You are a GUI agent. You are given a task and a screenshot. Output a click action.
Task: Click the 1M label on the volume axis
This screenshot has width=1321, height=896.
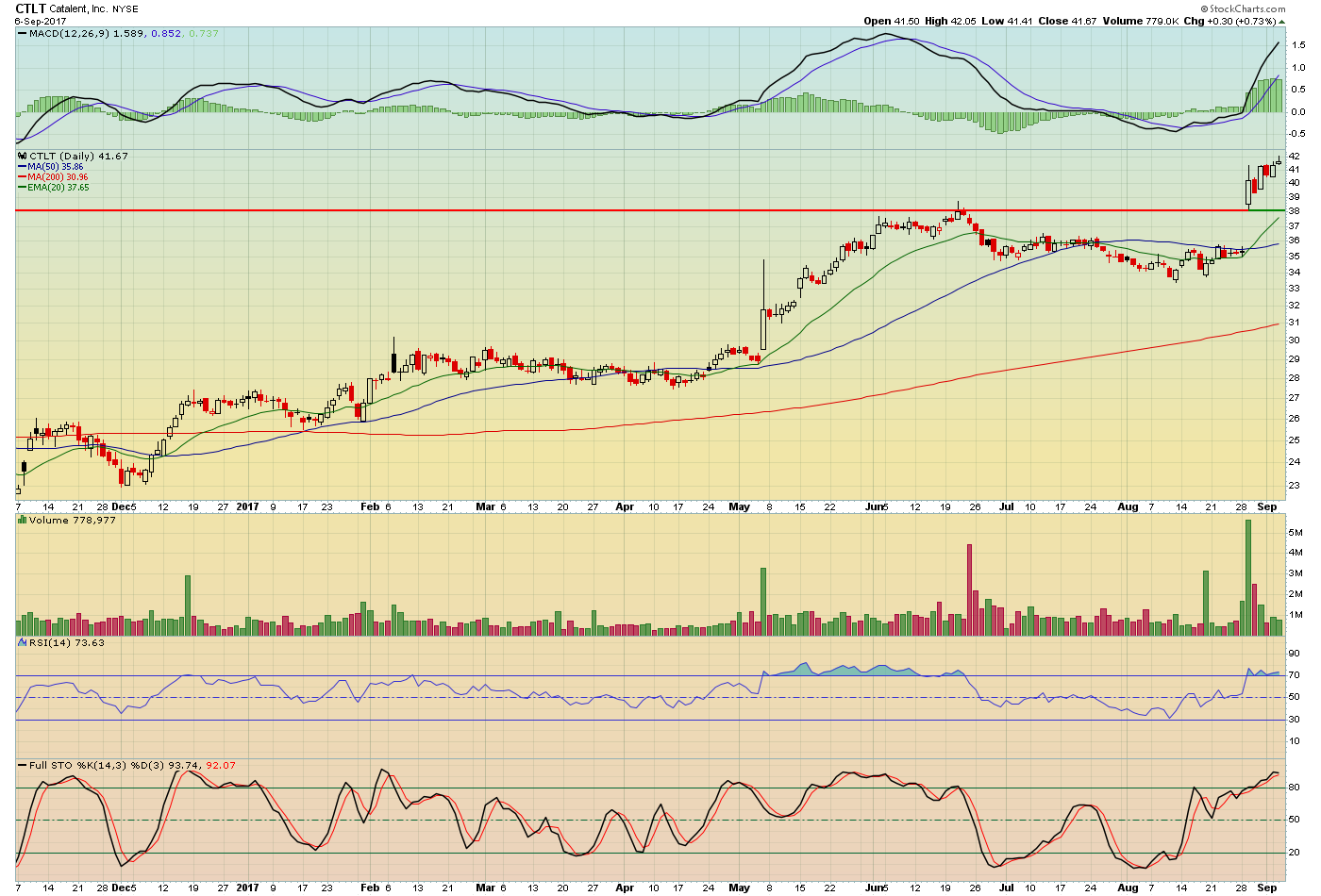pyautogui.click(x=1296, y=616)
